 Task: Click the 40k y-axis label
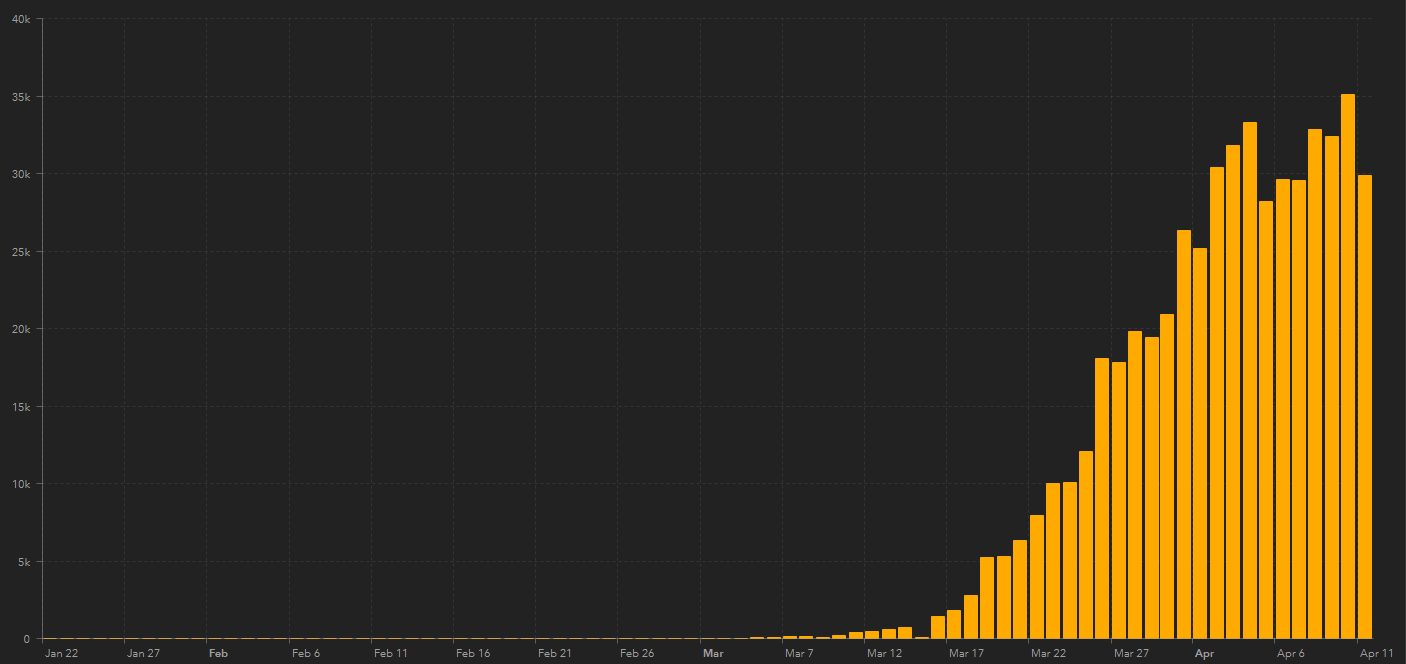click(21, 20)
